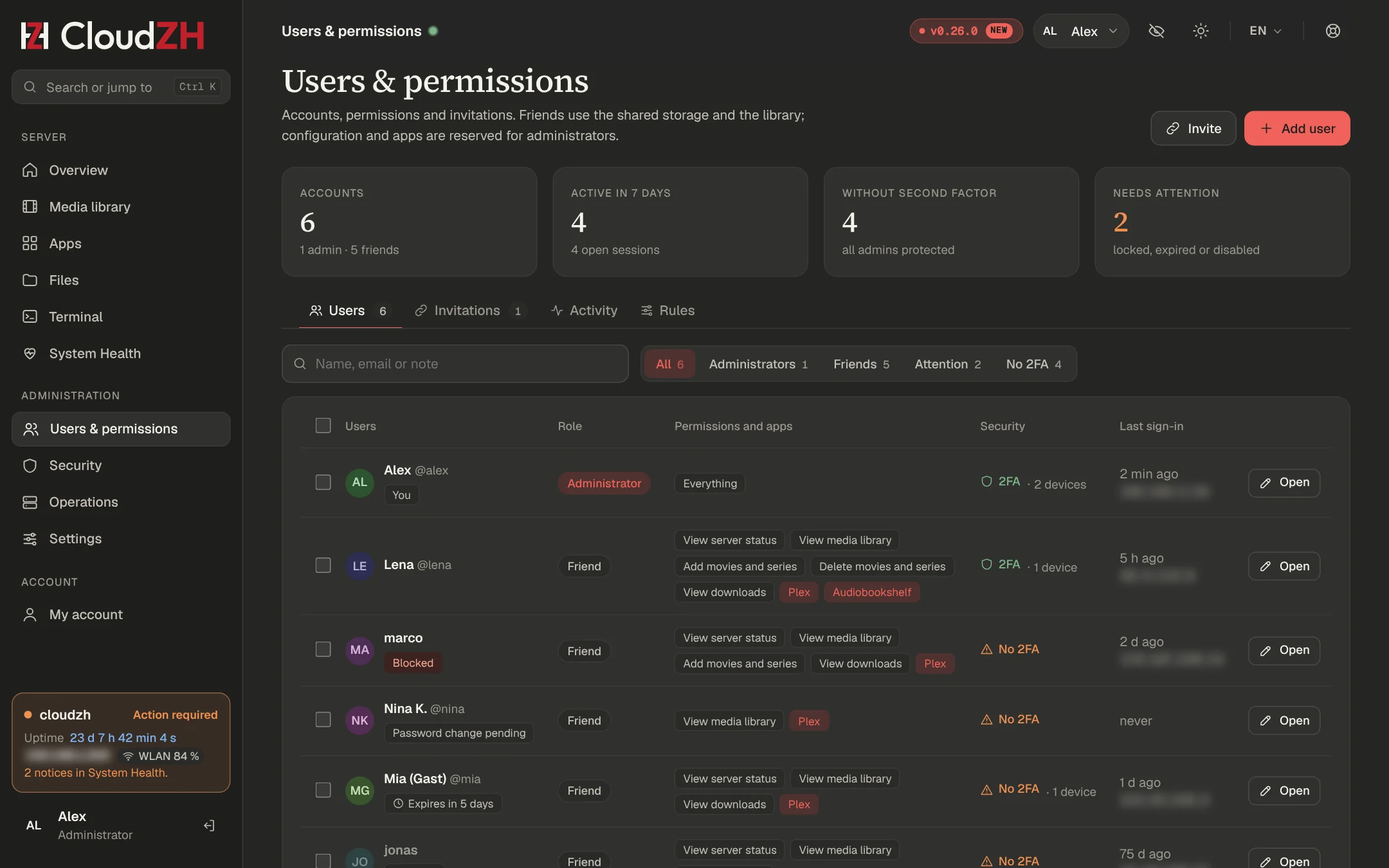Switch to the Invitations tab
The height and width of the screenshot is (868, 1389).
pyautogui.click(x=471, y=311)
